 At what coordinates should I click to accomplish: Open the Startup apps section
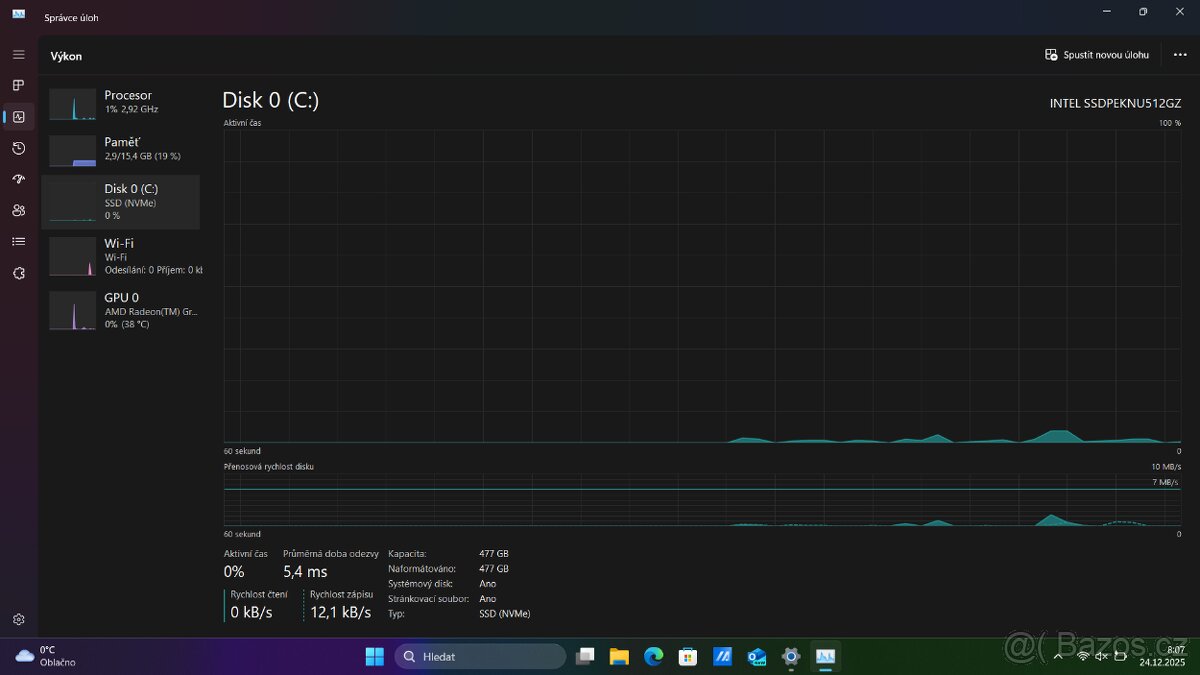tap(18, 179)
